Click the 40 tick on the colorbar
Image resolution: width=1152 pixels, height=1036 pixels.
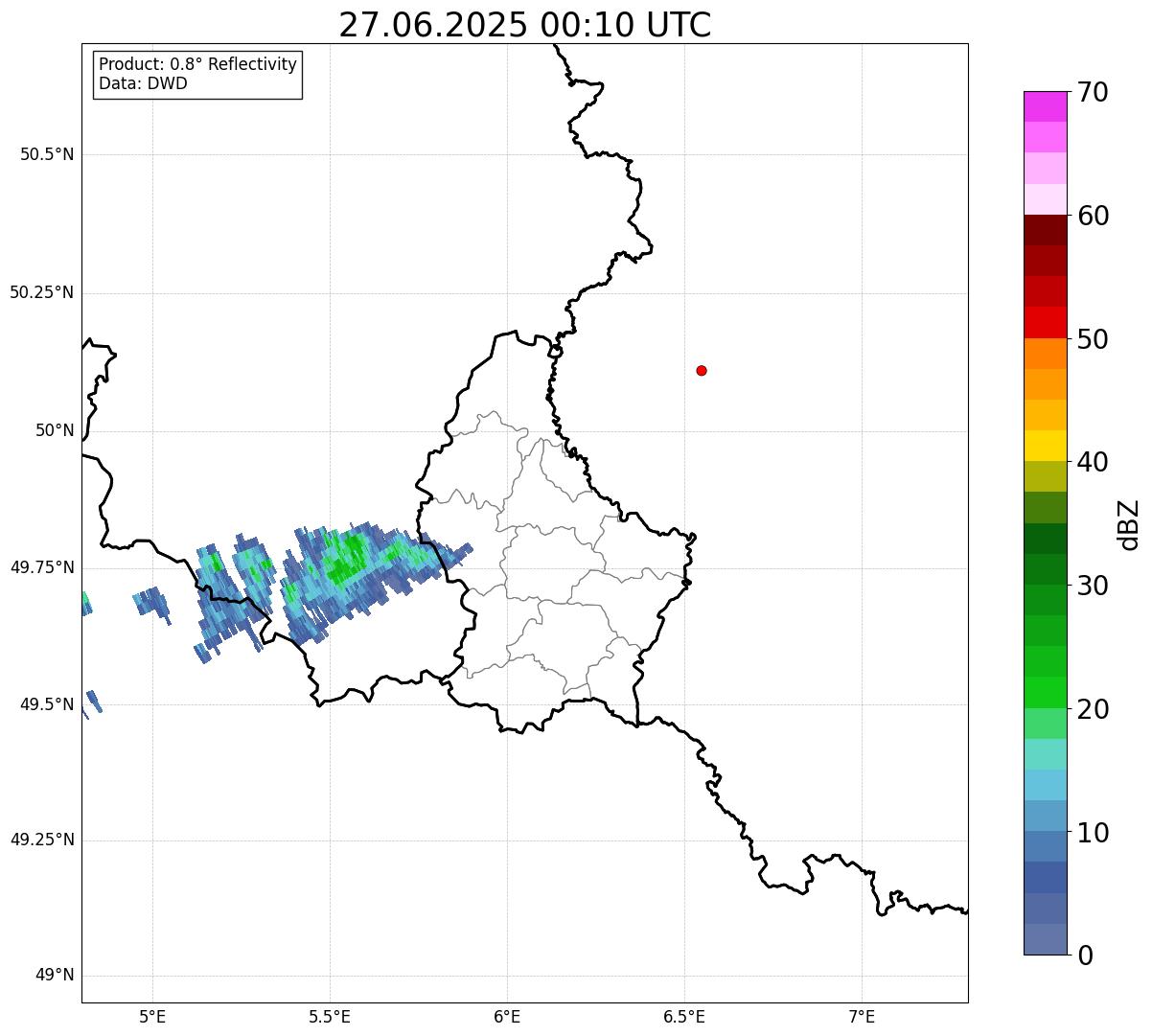[1092, 462]
